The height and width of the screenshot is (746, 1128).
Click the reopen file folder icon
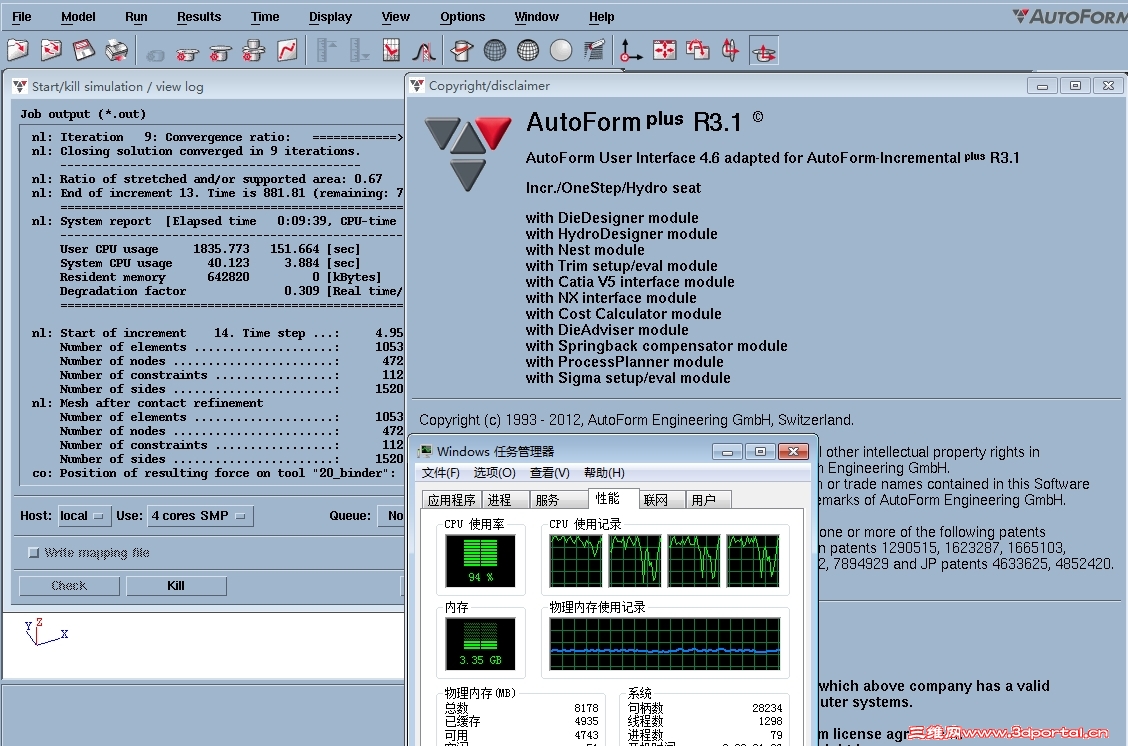click(50, 50)
